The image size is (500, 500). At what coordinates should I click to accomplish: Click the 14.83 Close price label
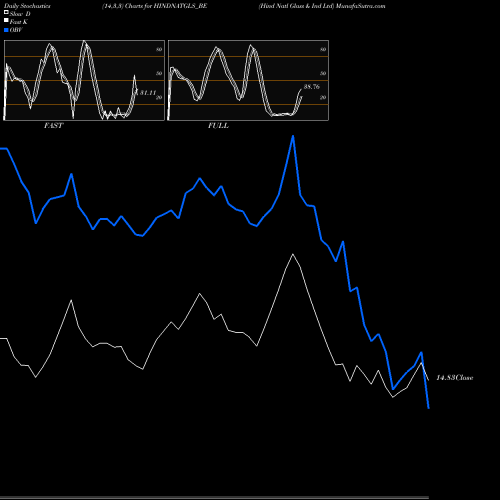click(455, 378)
